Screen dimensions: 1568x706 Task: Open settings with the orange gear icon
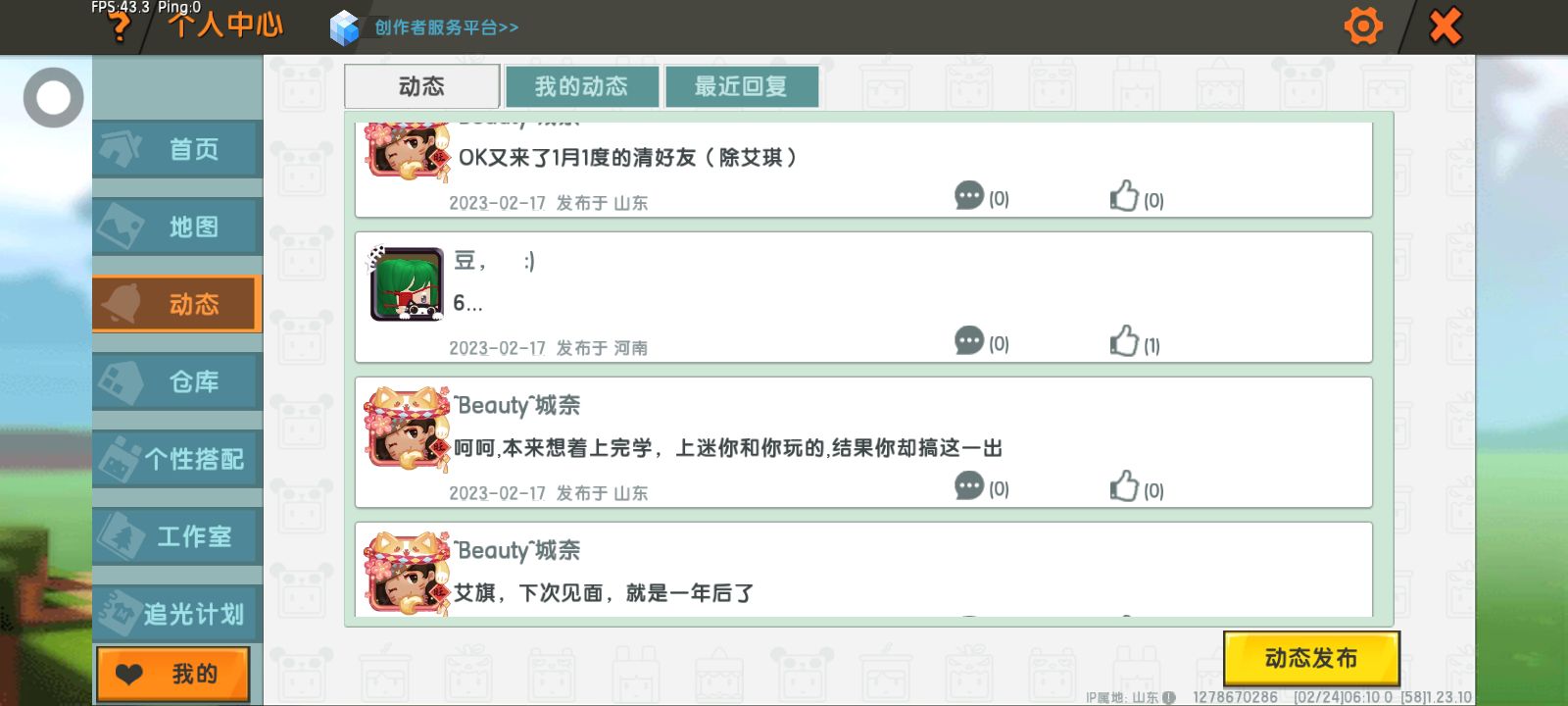(1363, 26)
